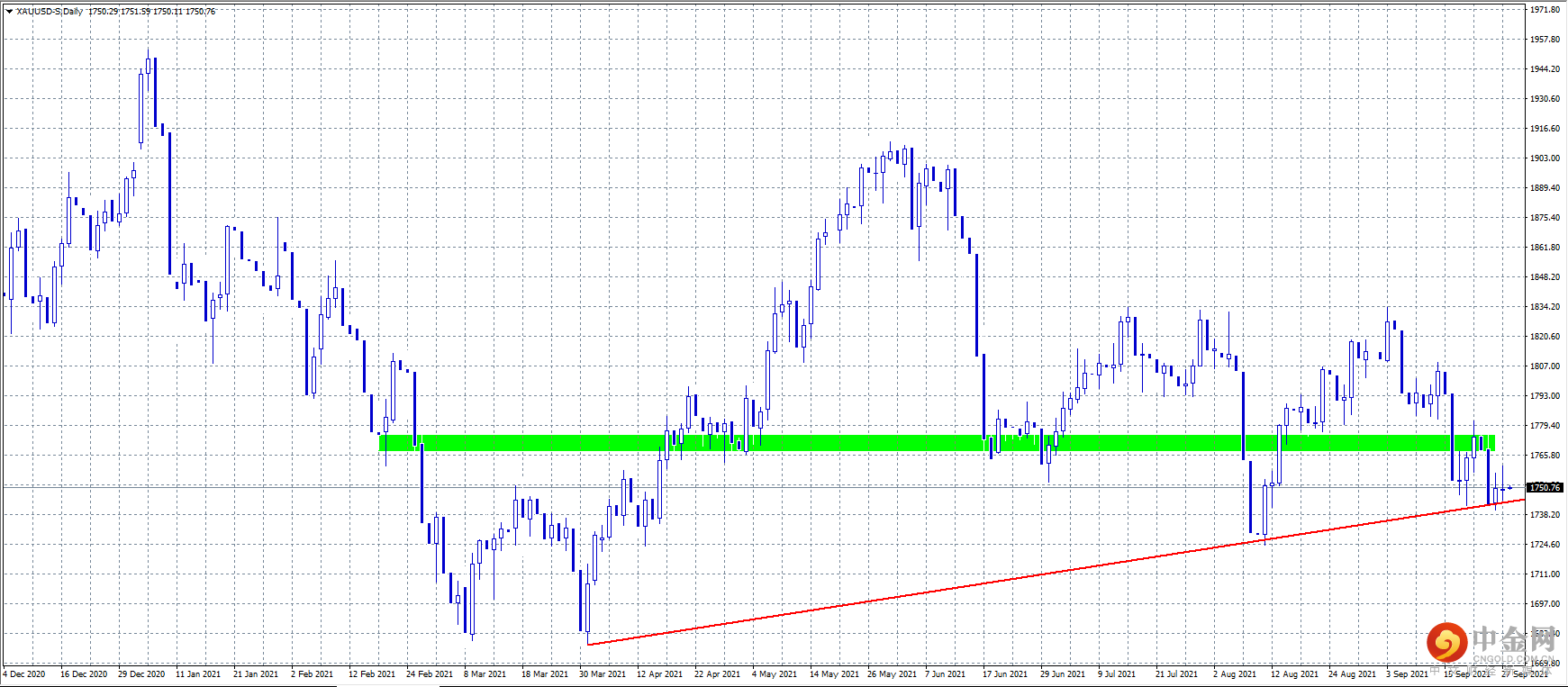
Task: Click the 14 May 2021 date label
Action: 834,673
